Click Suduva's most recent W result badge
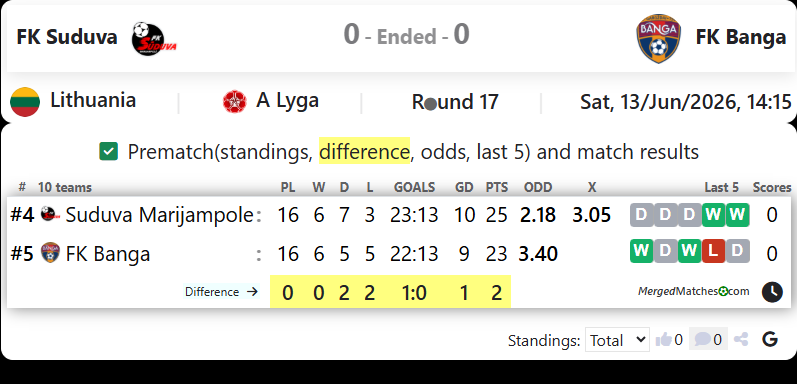The image size is (797, 384). [738, 215]
